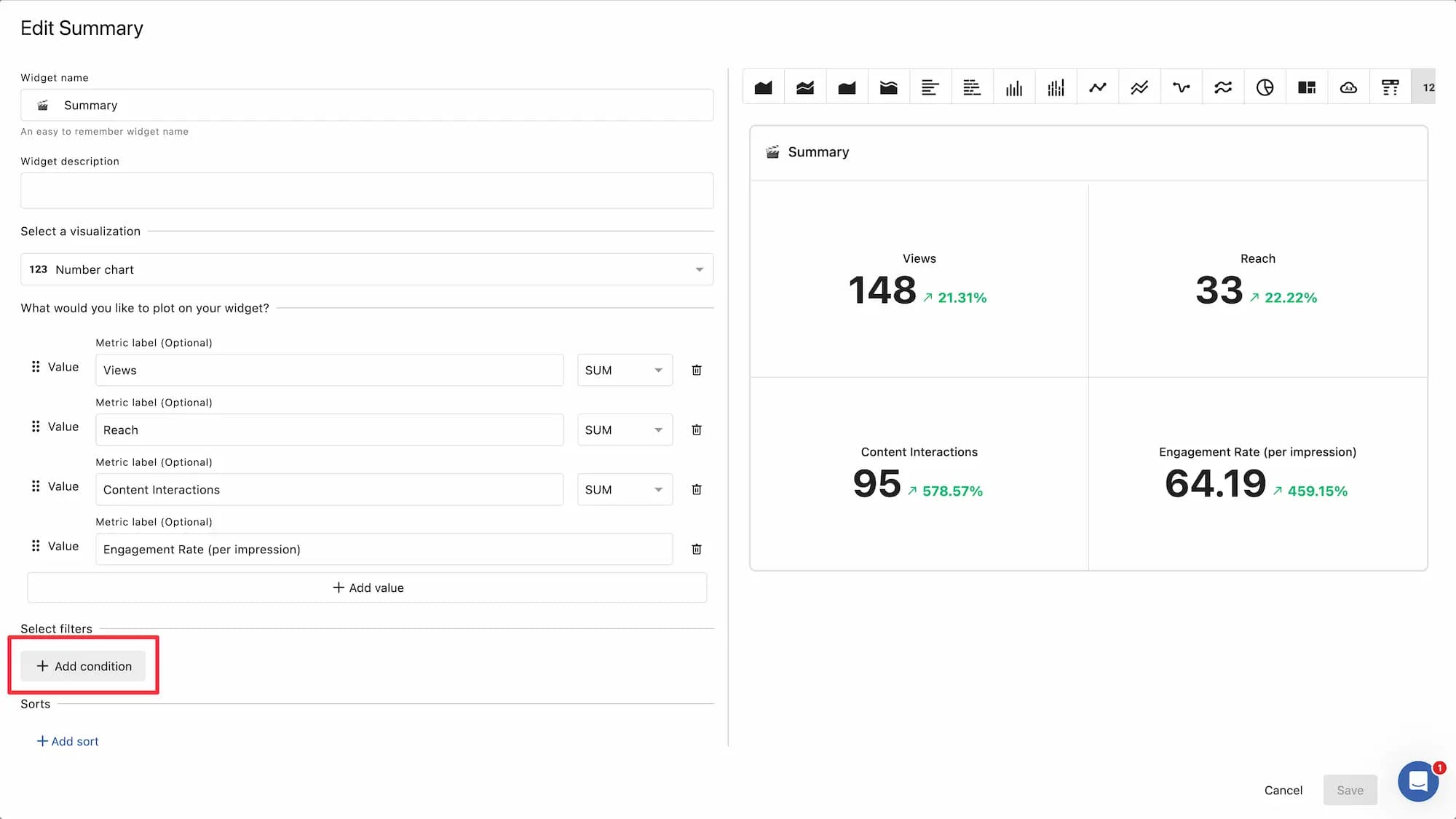Pick the table chart icon
Image resolution: width=1456 pixels, height=819 pixels.
click(x=1390, y=87)
